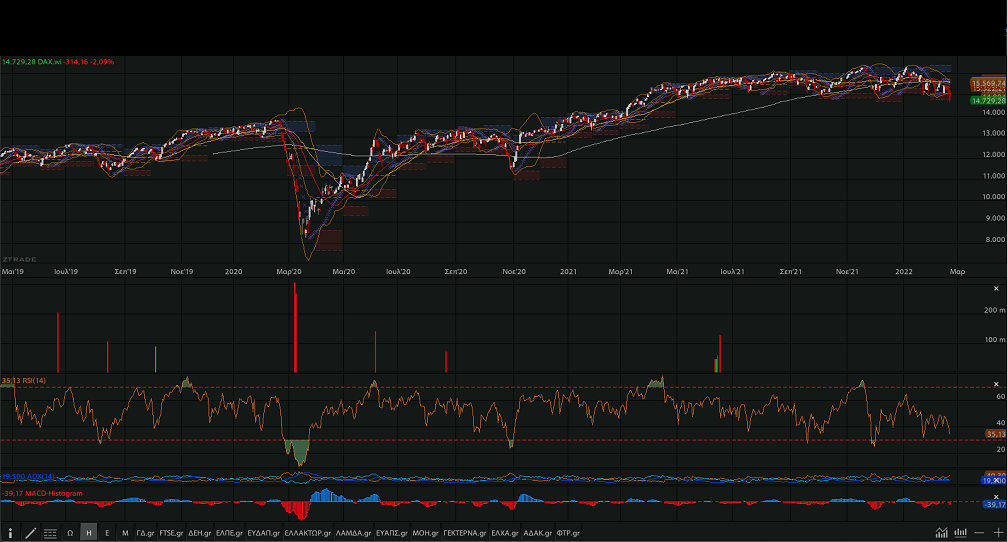Click the RSI 35,13 value tag
The width and height of the screenshot is (1007, 542).
995,434
